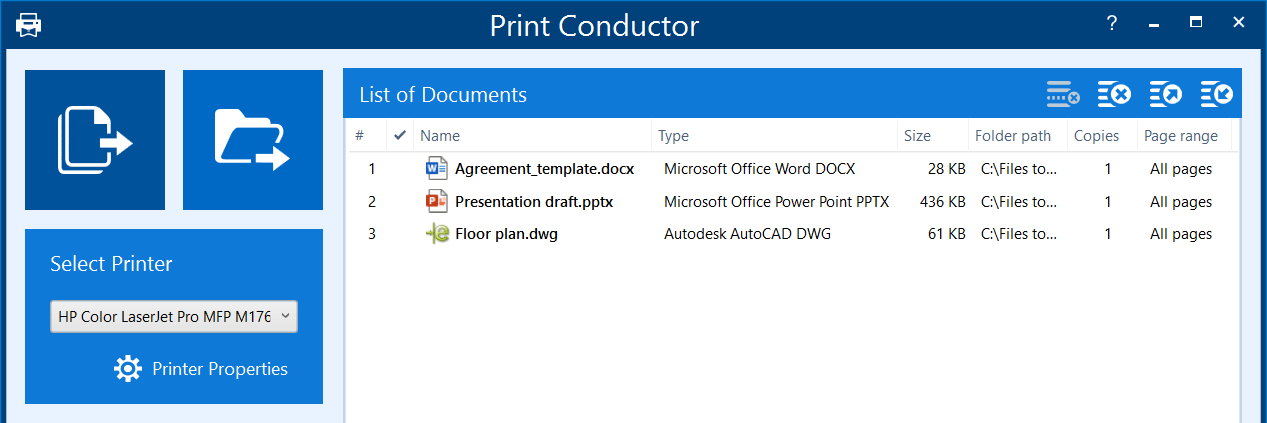Toggle the checkmark column header

[401, 136]
